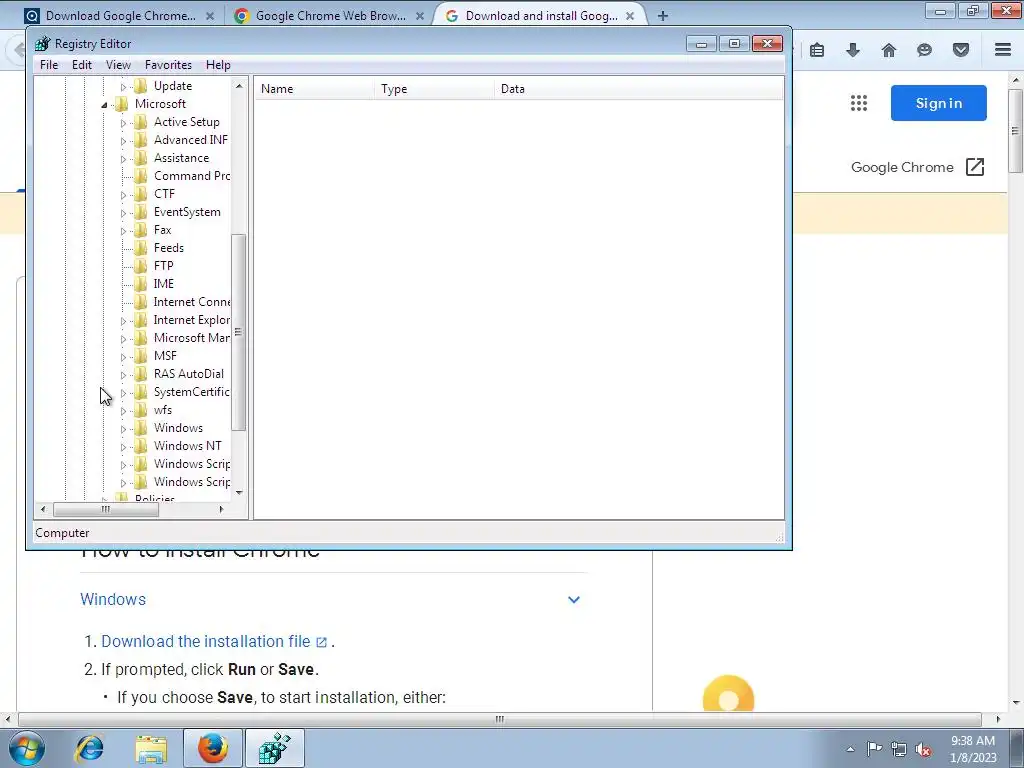Open the Firefox hamburger menu
1024x768 pixels.
pos(1003,50)
